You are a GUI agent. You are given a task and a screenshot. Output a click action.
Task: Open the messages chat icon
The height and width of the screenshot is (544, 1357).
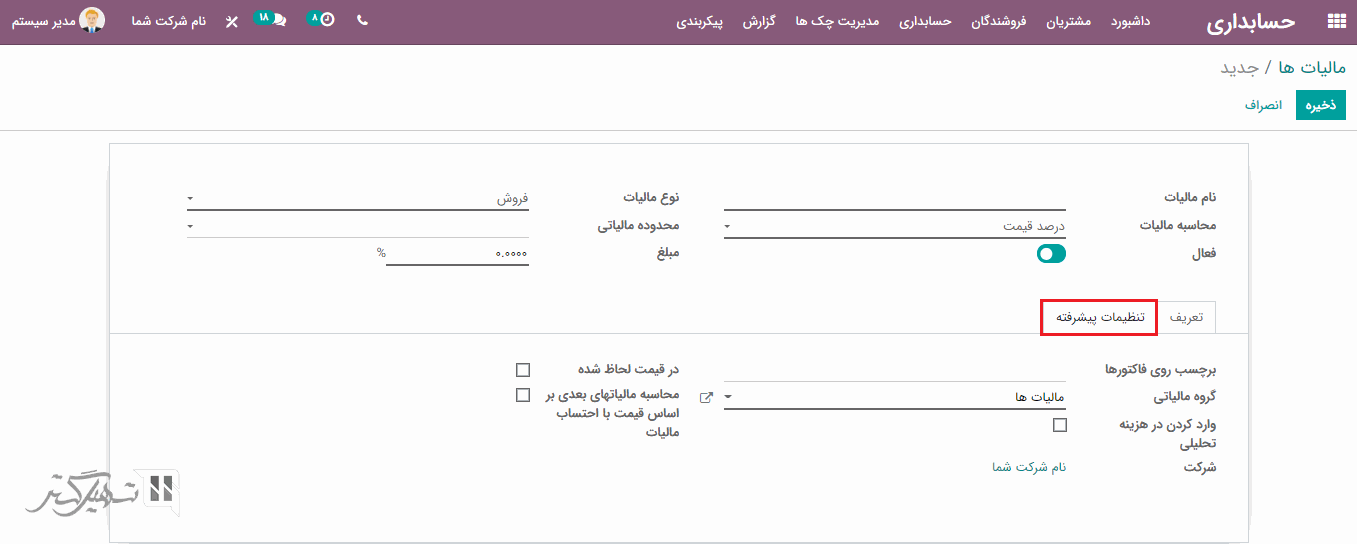click(x=277, y=21)
